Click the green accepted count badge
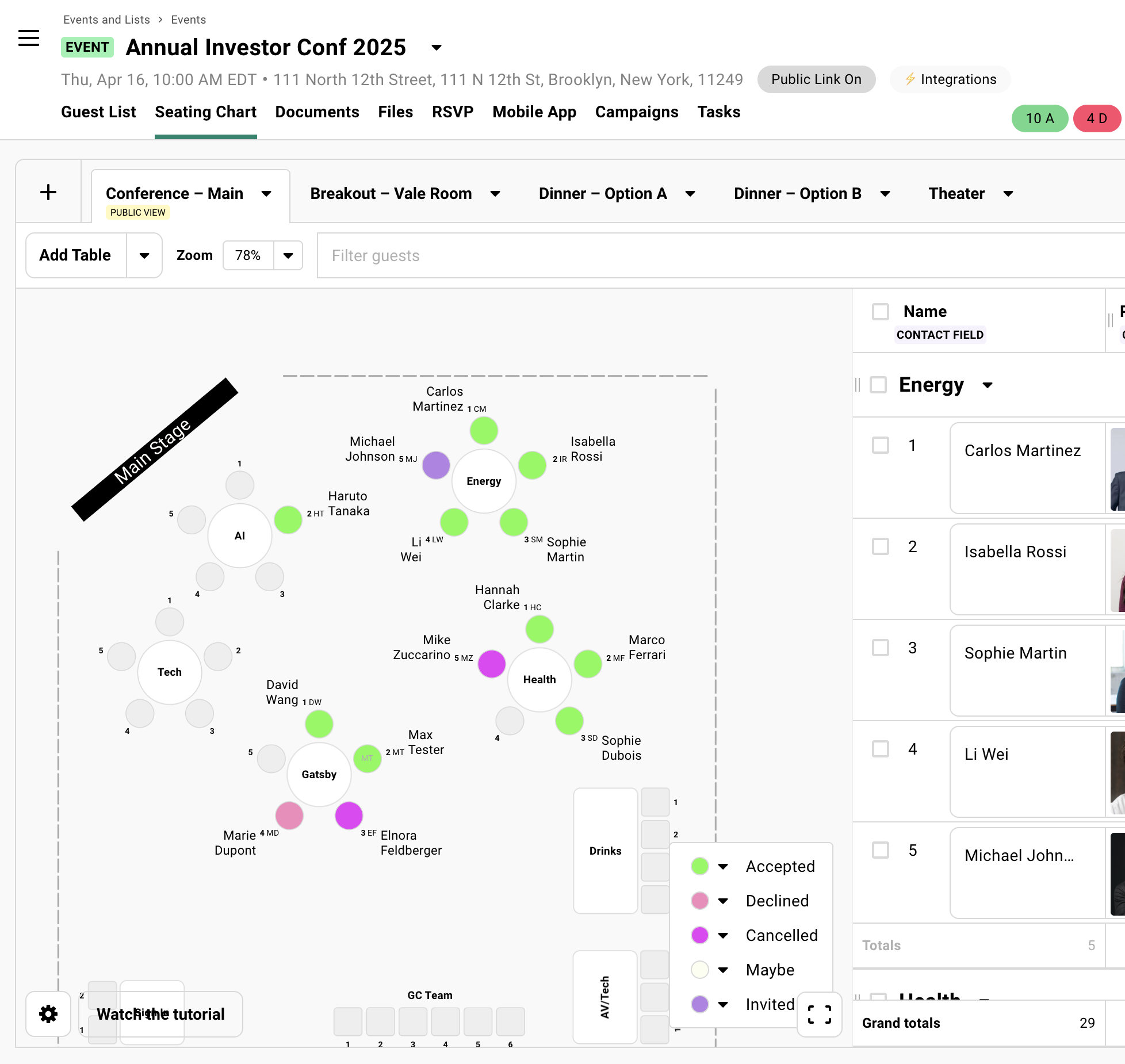The image size is (1125, 1064). click(x=1039, y=118)
